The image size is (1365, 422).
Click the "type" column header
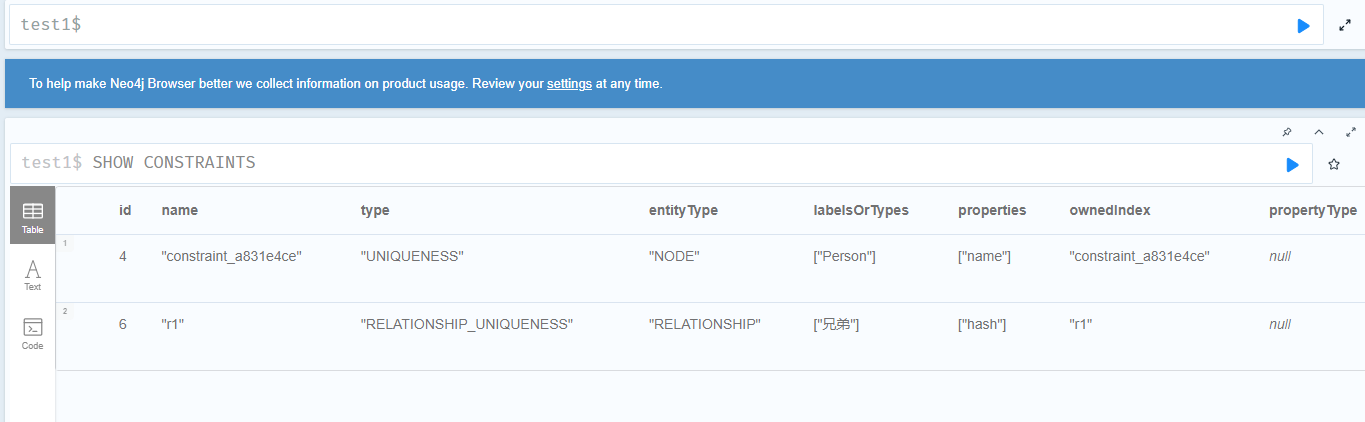[x=375, y=211]
